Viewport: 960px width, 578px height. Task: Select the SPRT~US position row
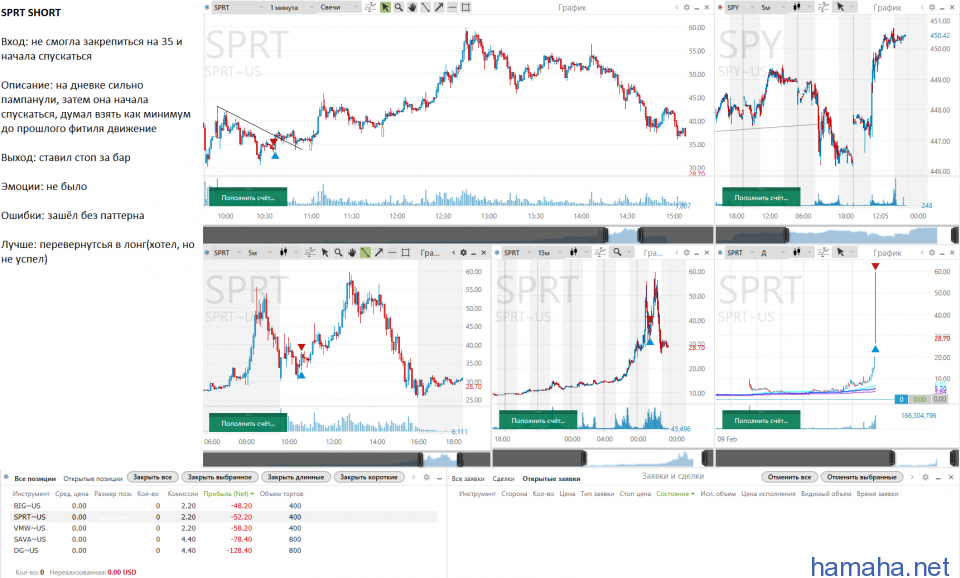[225, 517]
